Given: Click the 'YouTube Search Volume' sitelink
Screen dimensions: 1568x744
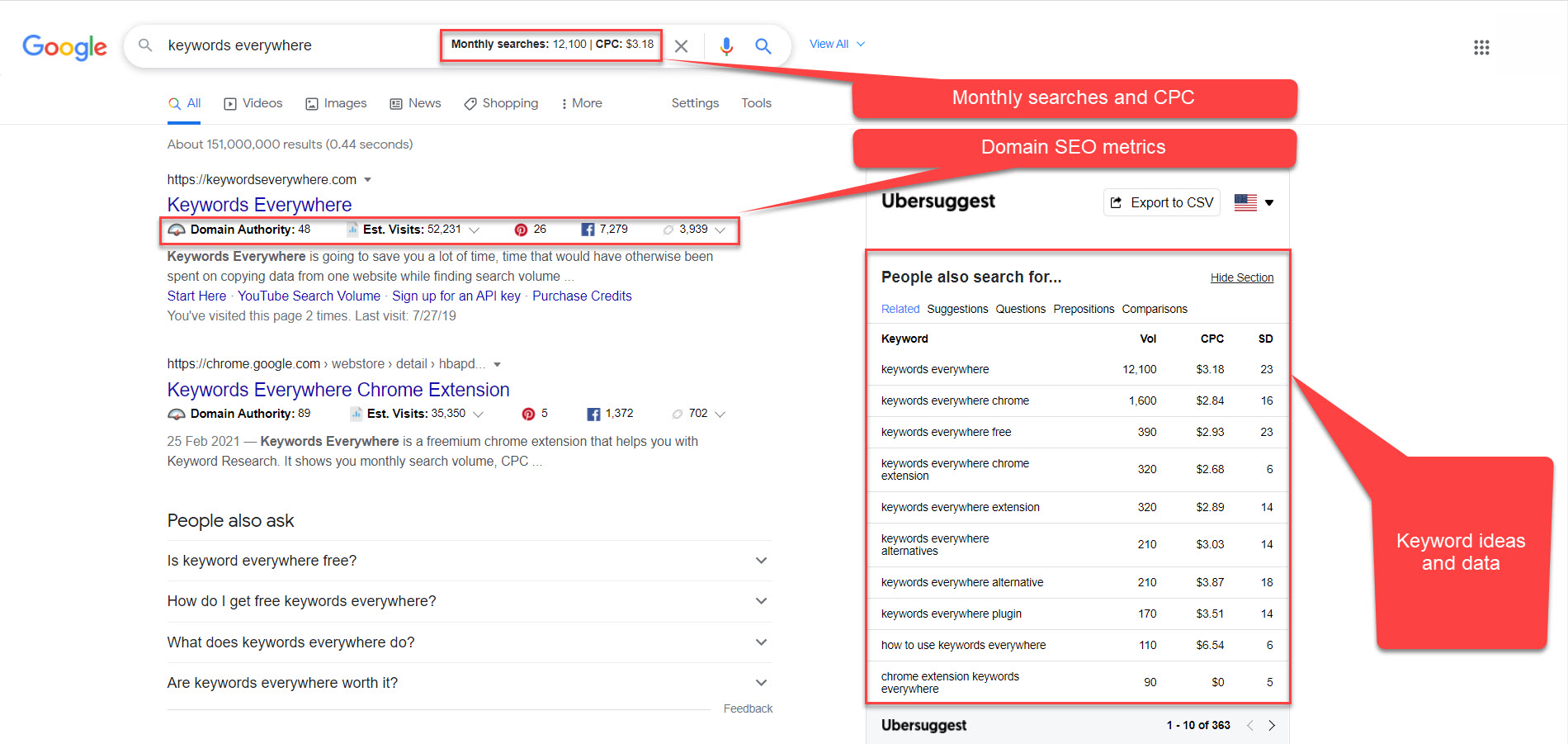Looking at the screenshot, I should 309,296.
